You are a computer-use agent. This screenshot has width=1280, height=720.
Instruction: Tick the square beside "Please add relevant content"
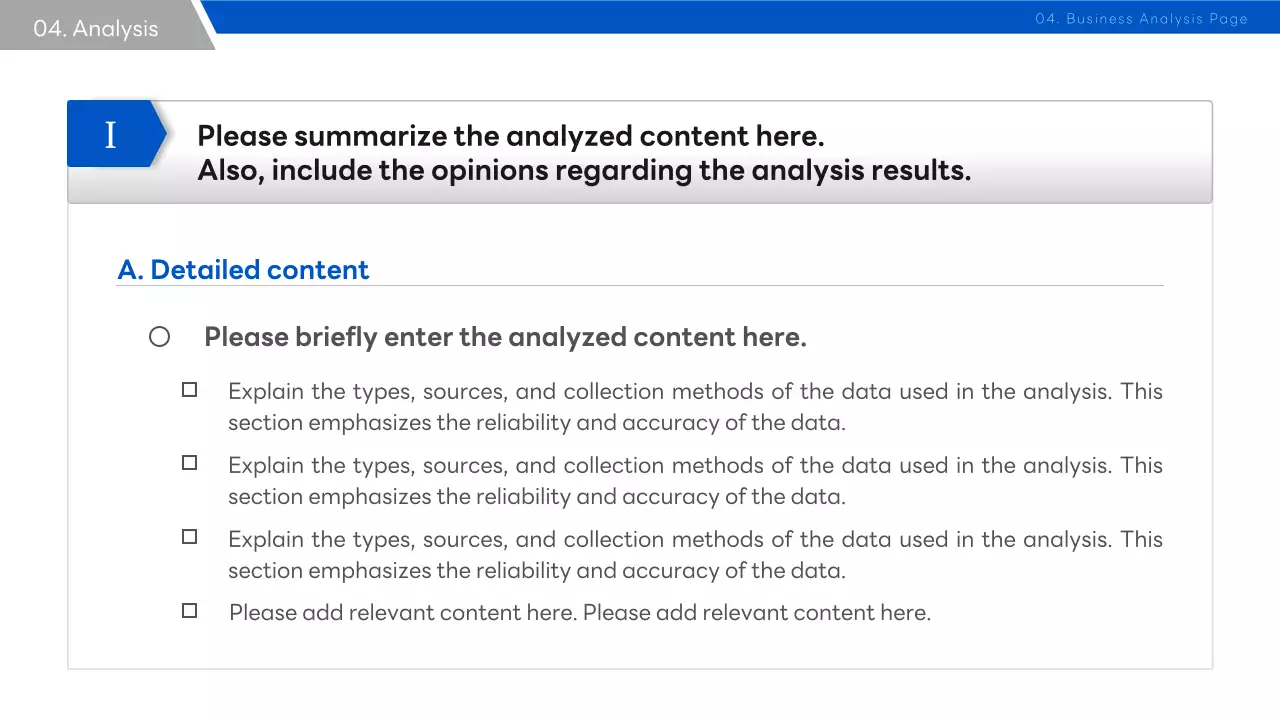[189, 610]
